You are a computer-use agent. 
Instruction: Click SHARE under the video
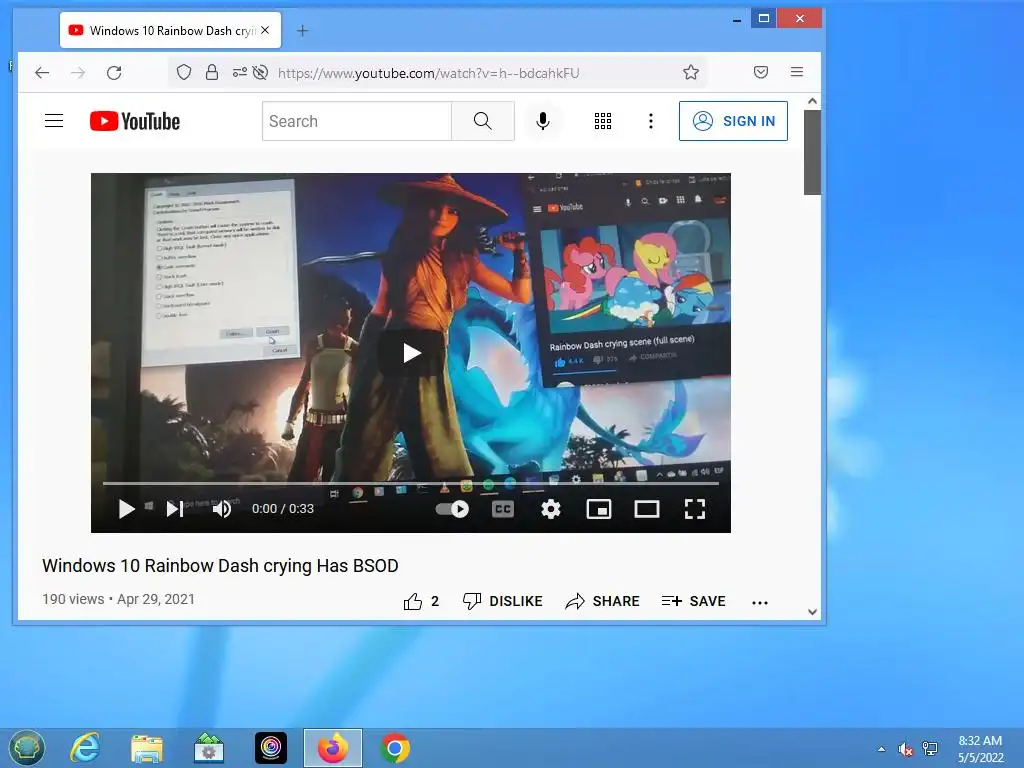pyautogui.click(x=602, y=601)
